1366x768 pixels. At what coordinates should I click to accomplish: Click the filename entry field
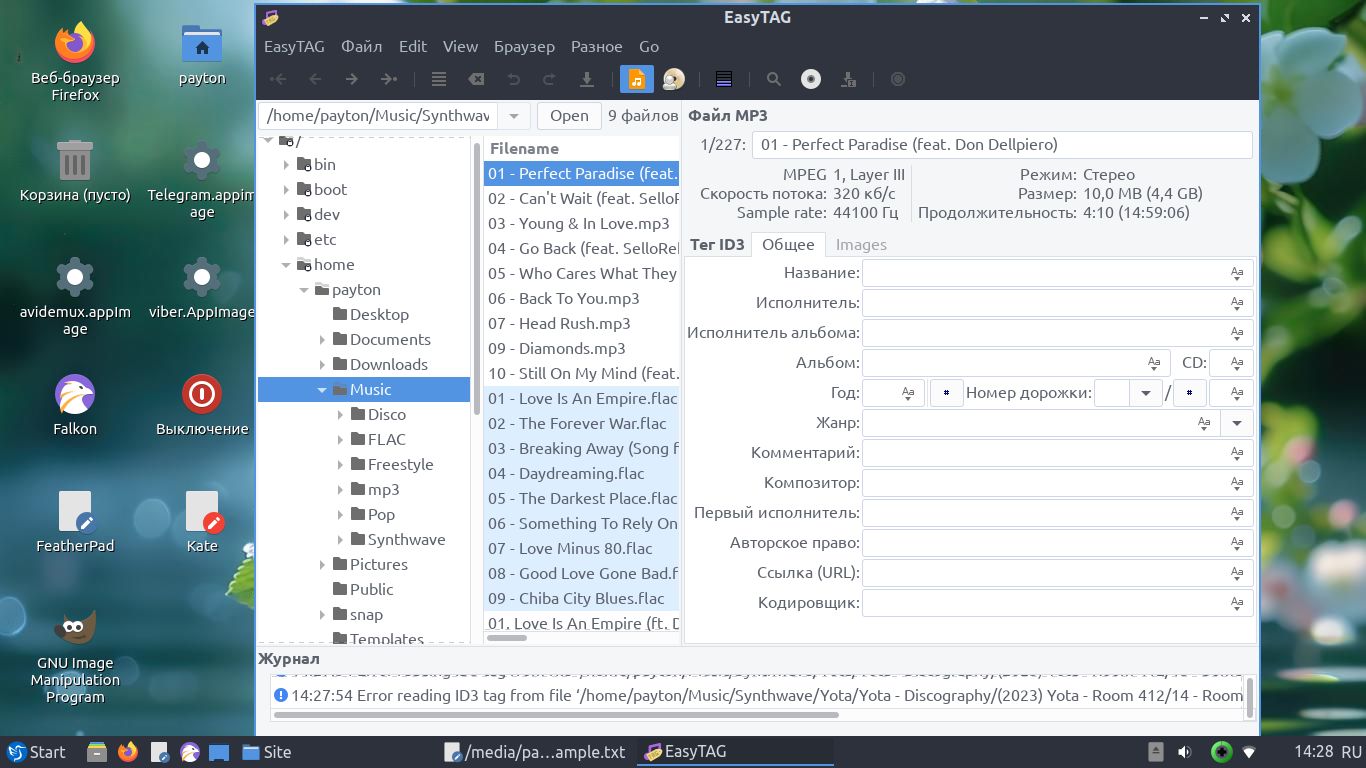click(1002, 145)
